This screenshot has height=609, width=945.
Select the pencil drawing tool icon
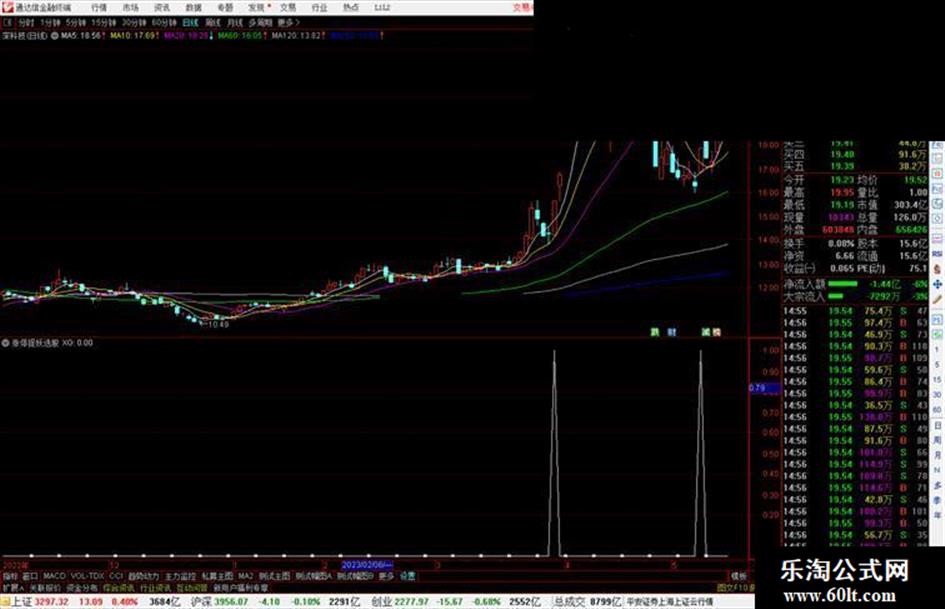(937, 299)
